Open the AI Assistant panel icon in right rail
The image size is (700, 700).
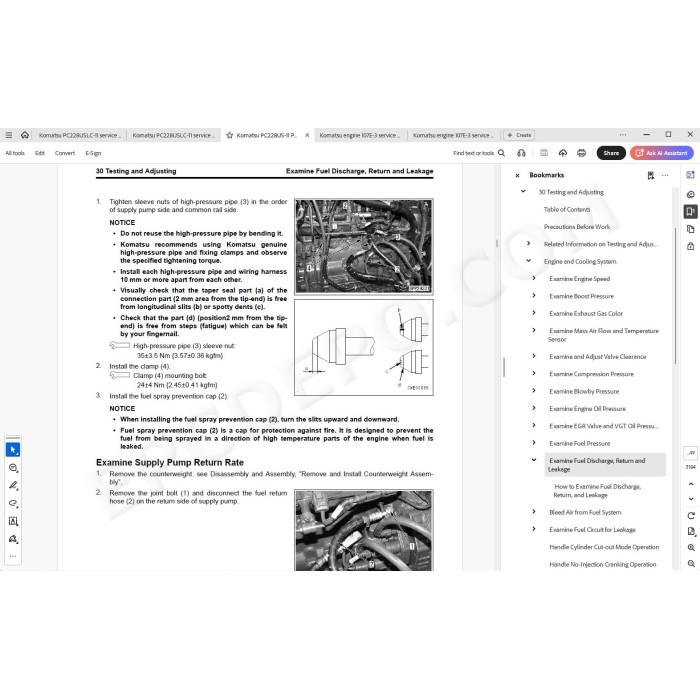[691, 175]
